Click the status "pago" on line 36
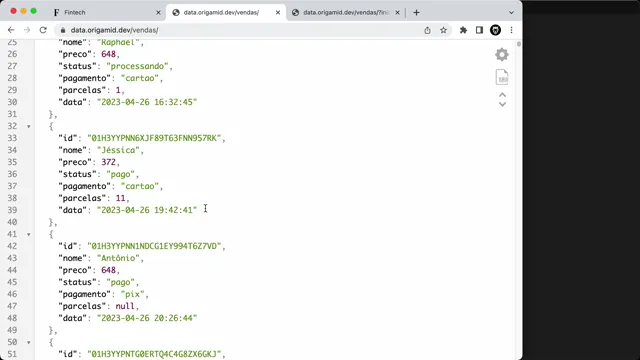This screenshot has width=640, height=360. (120, 174)
